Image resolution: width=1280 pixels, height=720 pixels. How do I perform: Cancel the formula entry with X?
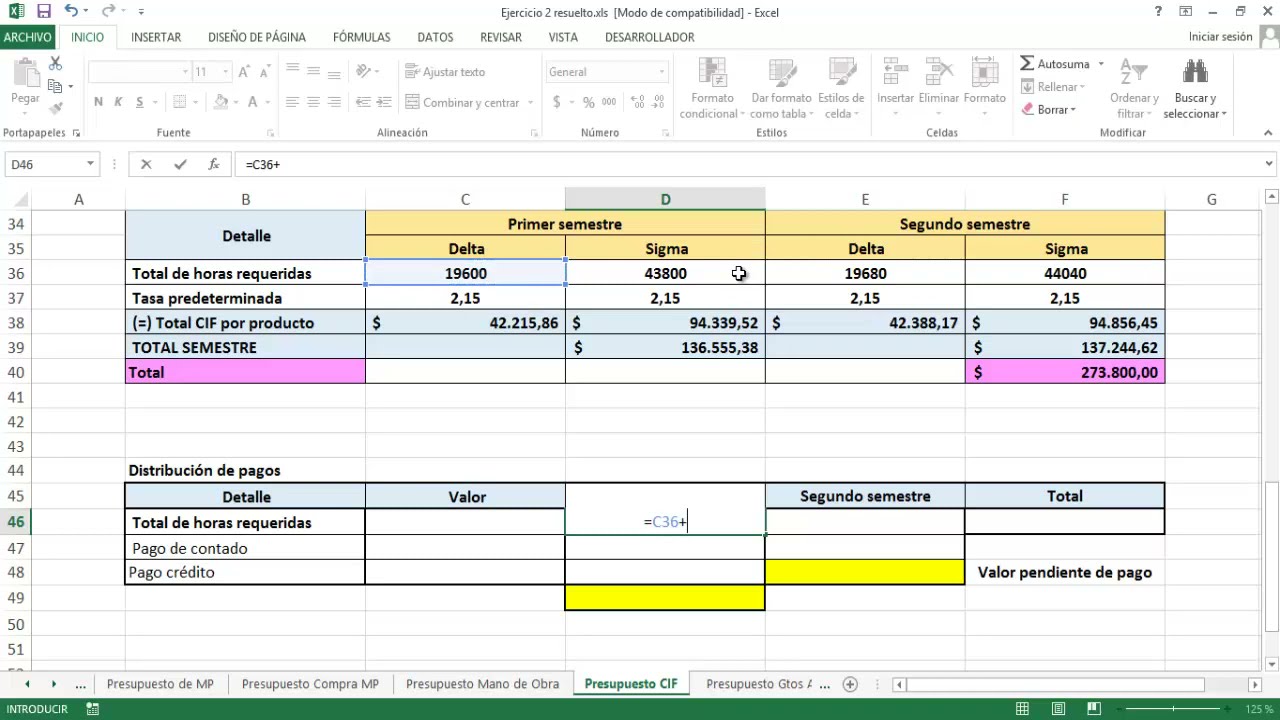[146, 164]
